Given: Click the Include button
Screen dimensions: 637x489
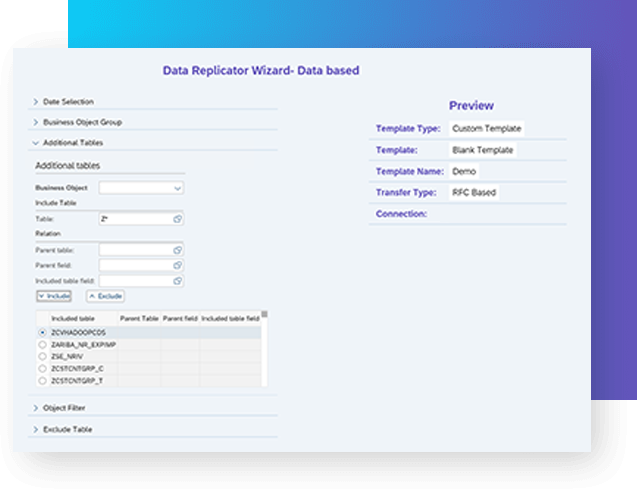Looking at the screenshot, I should [54, 296].
